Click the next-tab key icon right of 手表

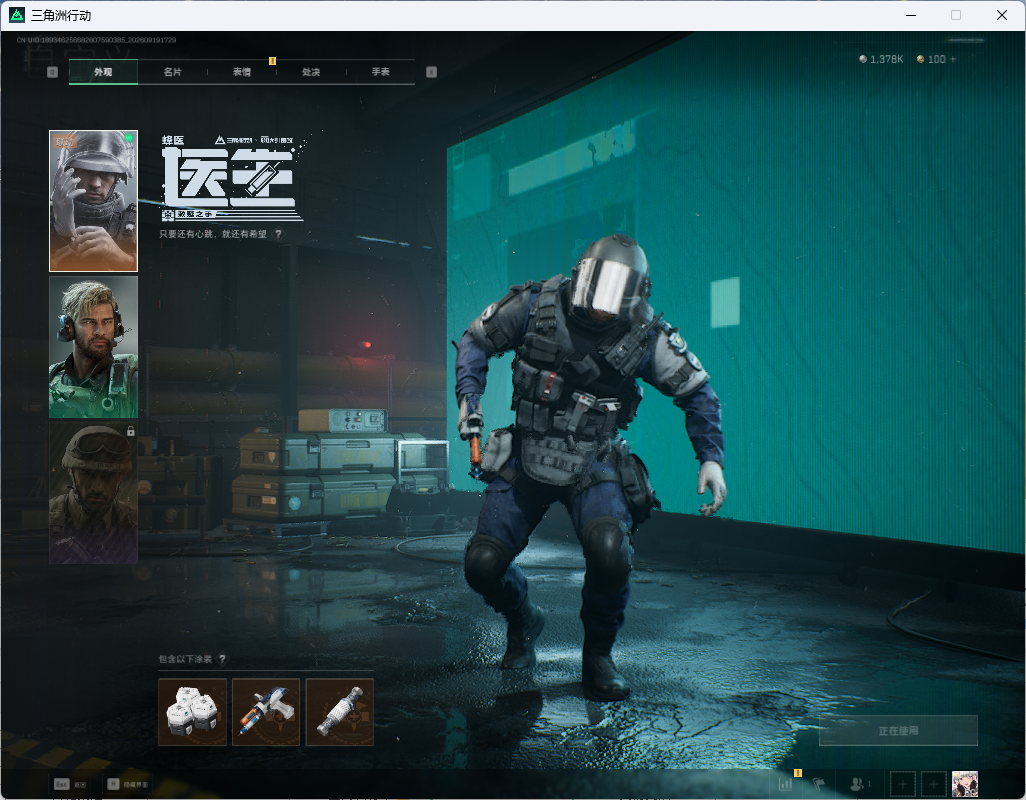[431, 72]
